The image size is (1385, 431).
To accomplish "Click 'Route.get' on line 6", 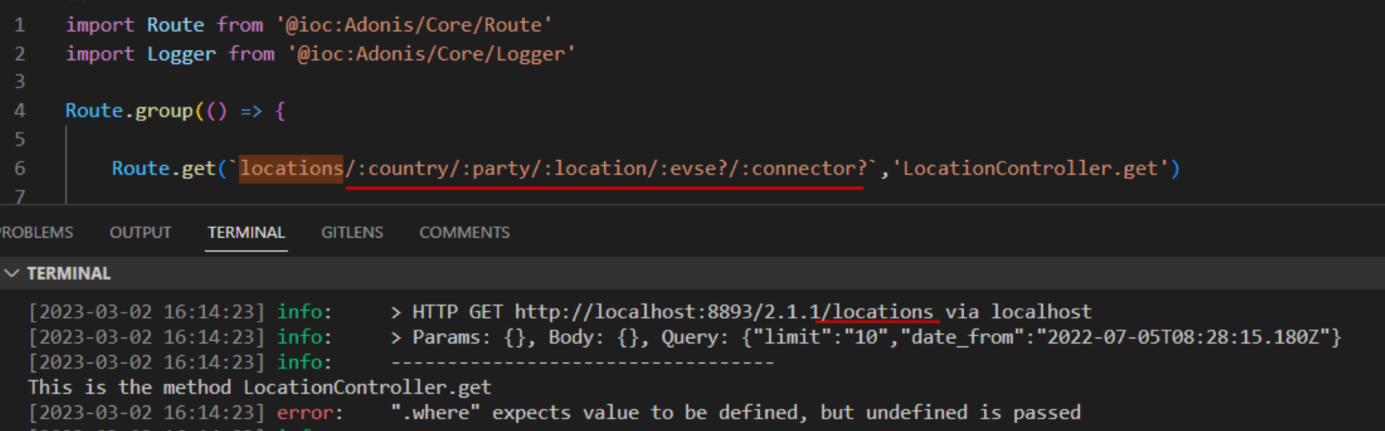I will click(x=164, y=168).
